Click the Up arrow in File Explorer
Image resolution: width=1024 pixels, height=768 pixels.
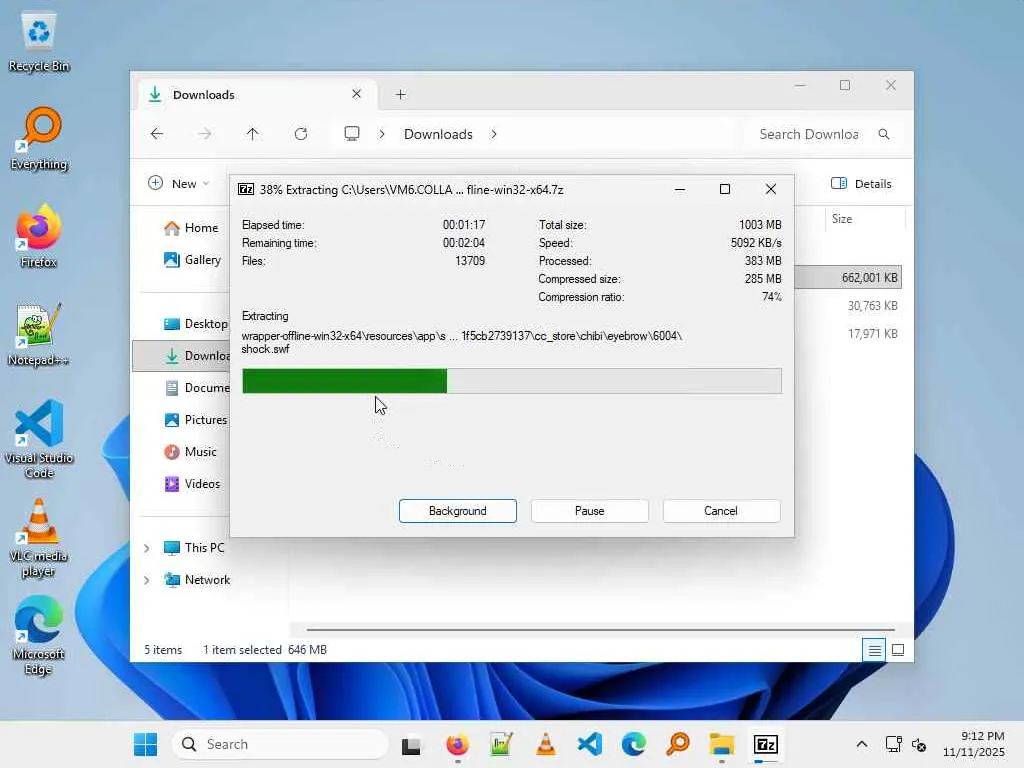[x=253, y=134]
